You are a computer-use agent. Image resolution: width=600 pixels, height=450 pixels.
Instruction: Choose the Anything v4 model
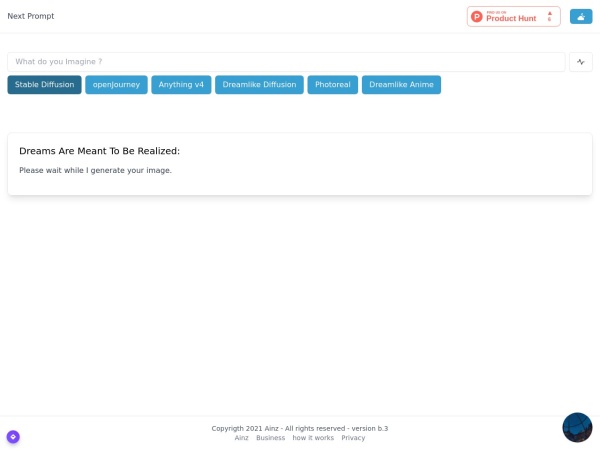click(181, 85)
